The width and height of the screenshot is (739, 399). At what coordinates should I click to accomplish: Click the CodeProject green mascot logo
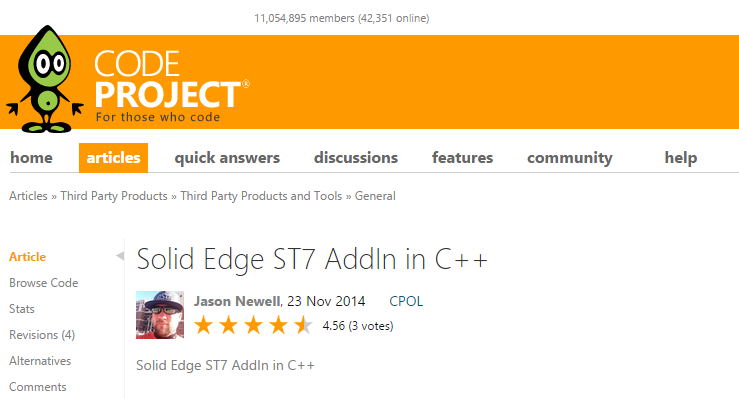pos(45,79)
